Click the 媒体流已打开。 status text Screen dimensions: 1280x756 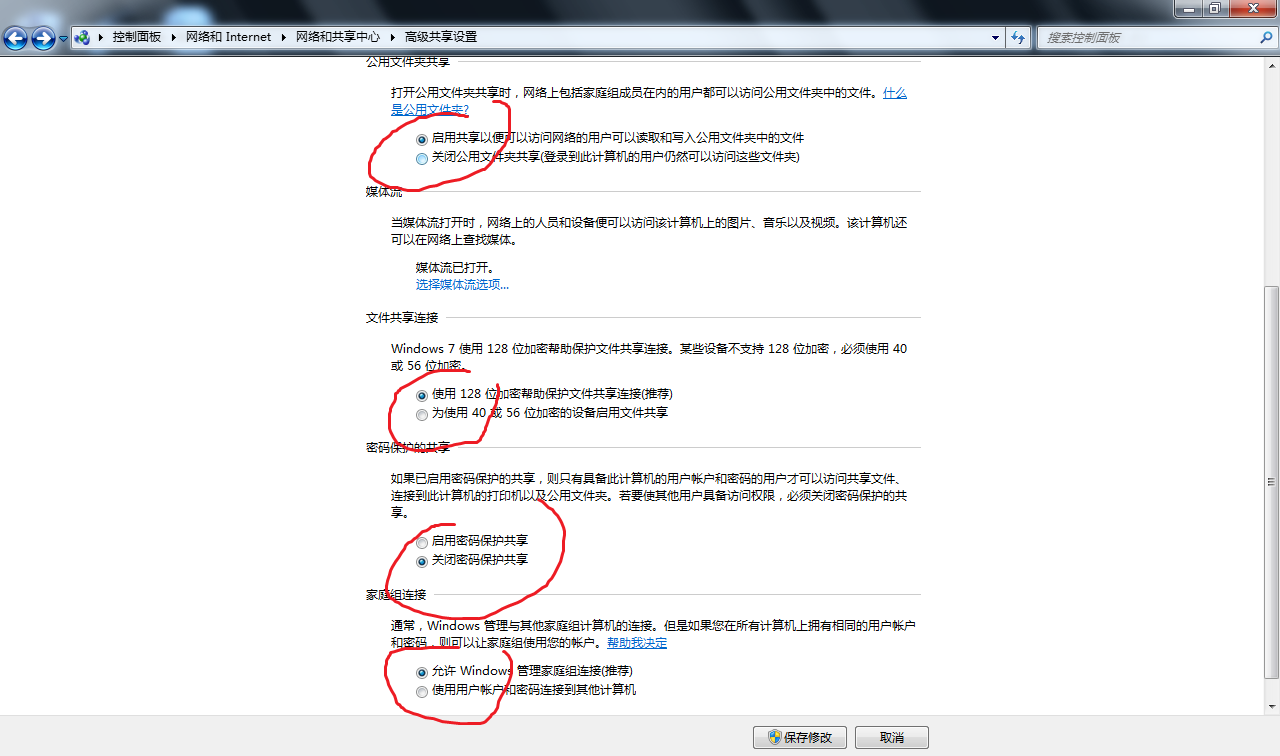(455, 268)
